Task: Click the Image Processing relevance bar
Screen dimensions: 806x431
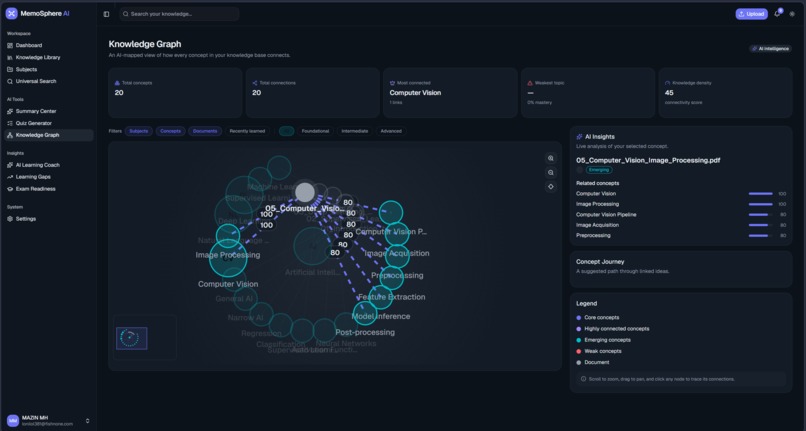Action: pyautogui.click(x=761, y=204)
